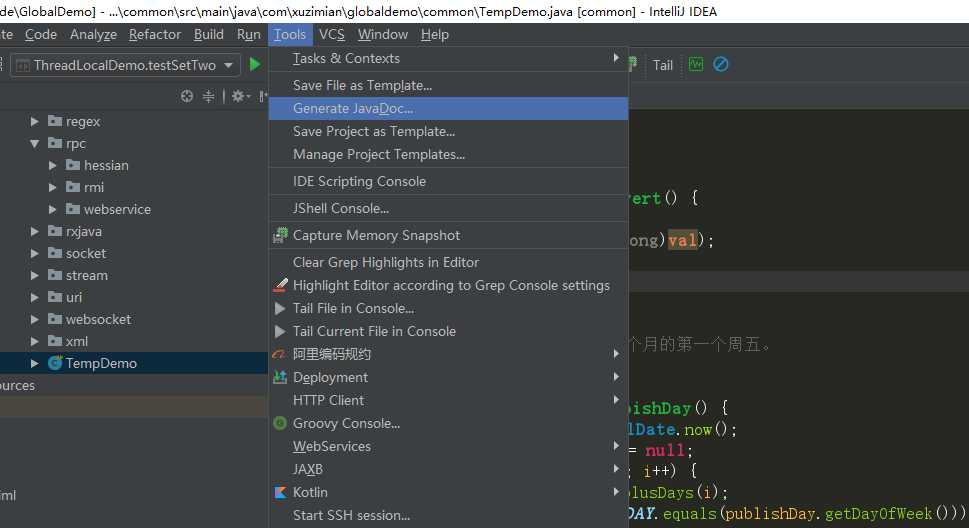Click the locate/scroll from source icon

(x=187, y=96)
